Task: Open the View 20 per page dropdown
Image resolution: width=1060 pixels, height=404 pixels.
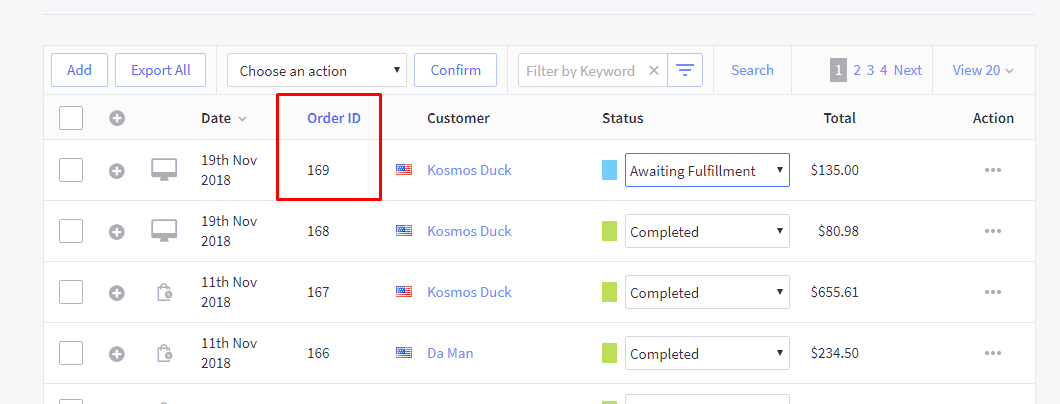Action: [x=983, y=70]
